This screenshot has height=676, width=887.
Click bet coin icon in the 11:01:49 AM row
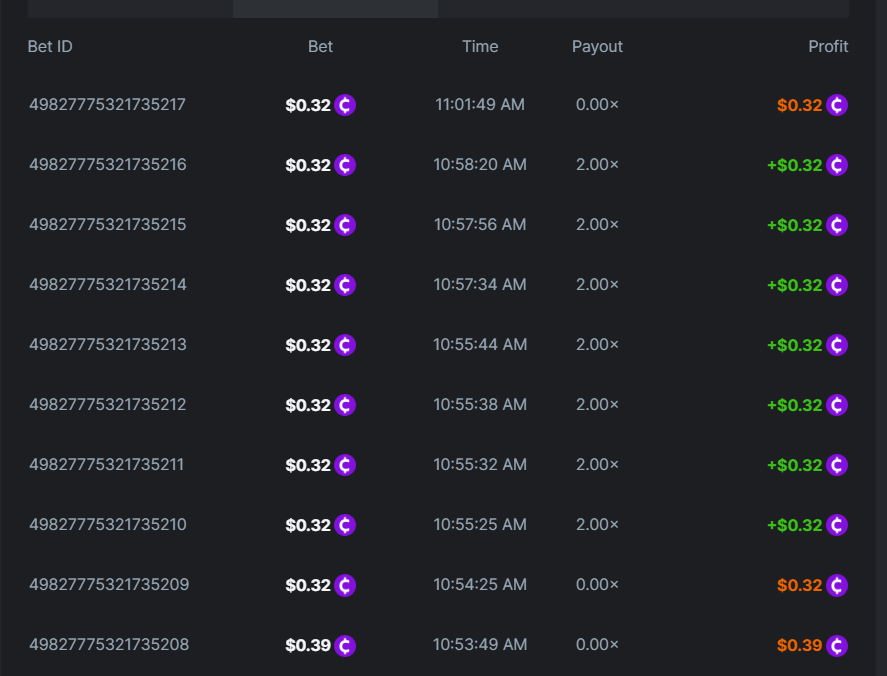tap(345, 105)
